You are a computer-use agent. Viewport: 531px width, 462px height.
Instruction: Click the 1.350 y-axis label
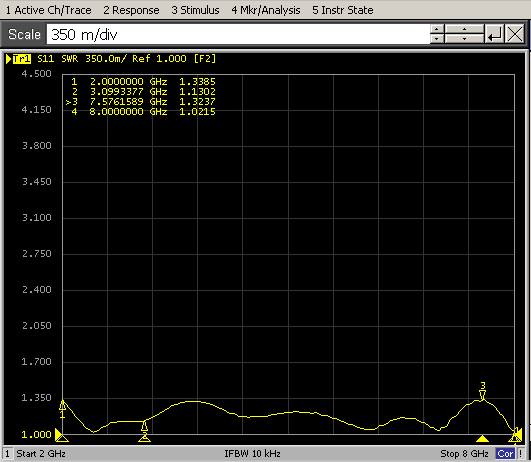point(37,398)
